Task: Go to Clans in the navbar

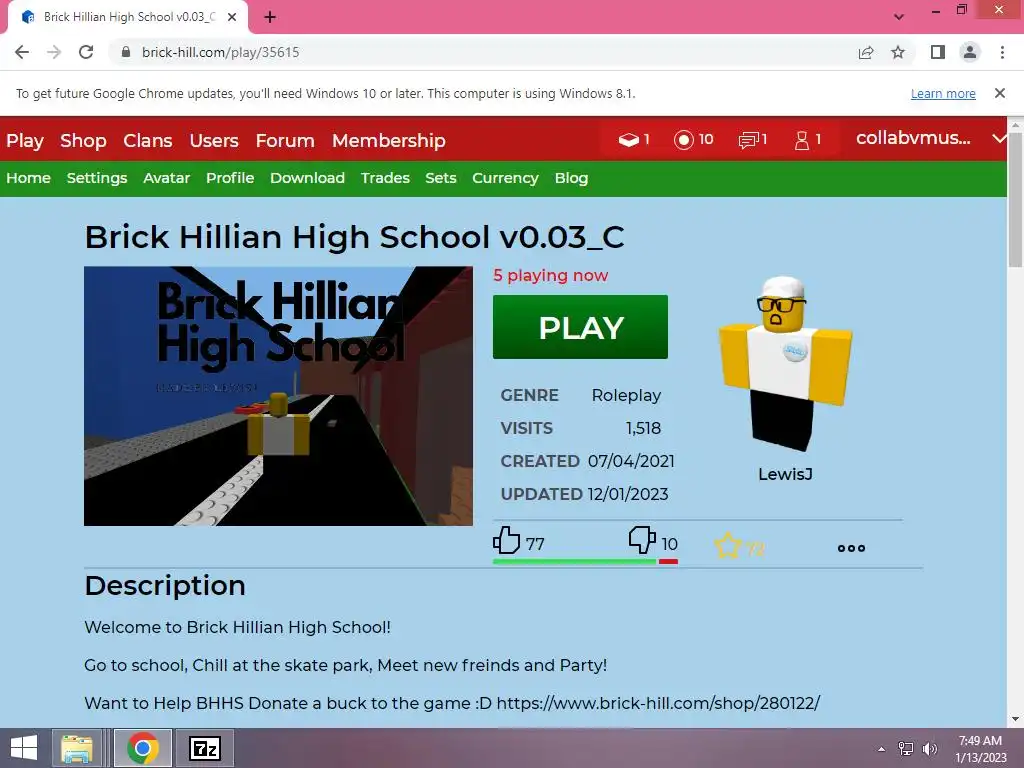Action: tap(148, 140)
